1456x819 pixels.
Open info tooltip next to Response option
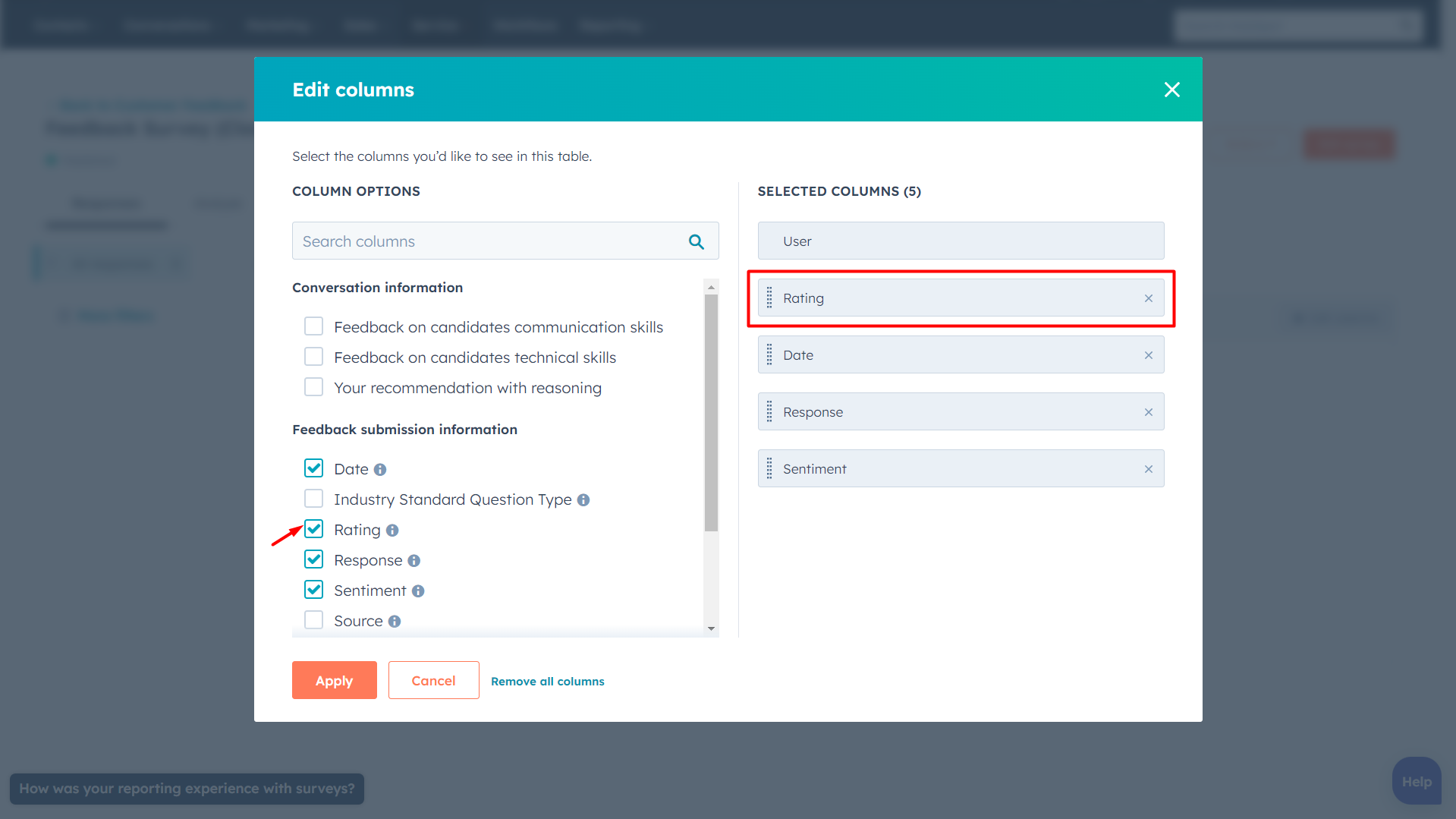414,561
